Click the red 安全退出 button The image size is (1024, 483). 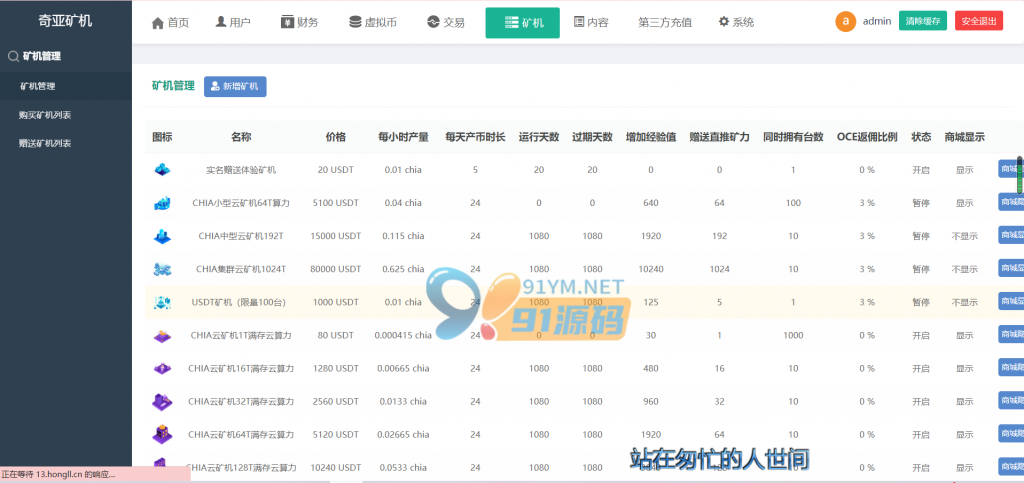979,21
